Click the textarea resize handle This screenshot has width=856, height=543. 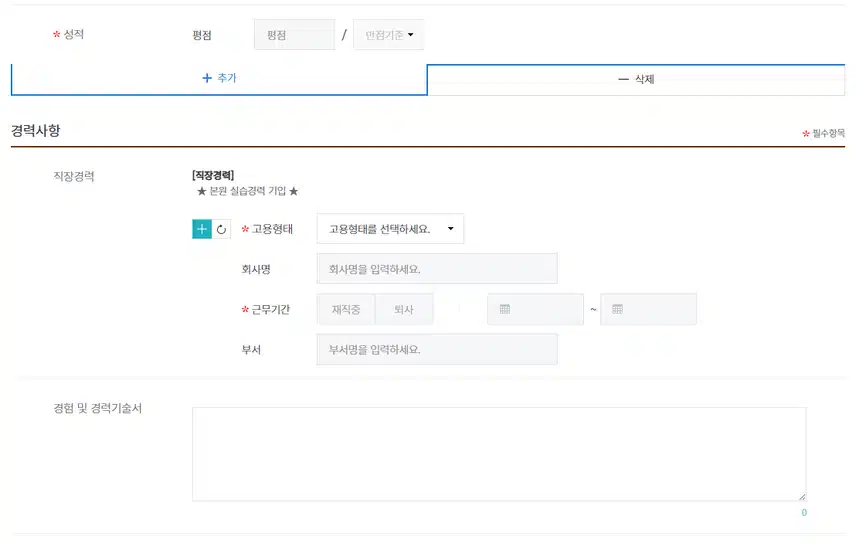802,497
